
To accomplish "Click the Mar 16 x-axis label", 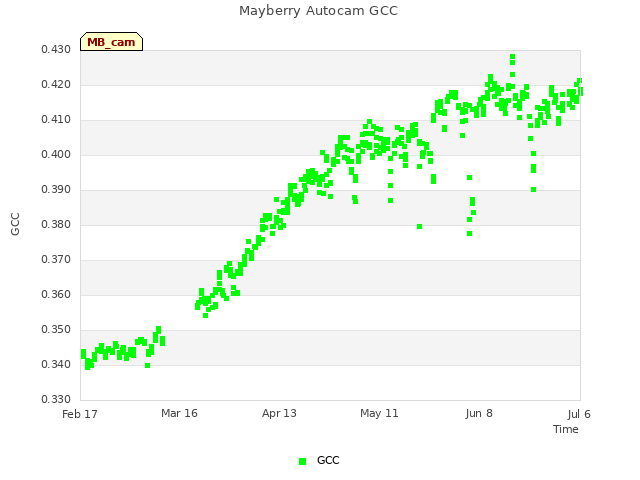I will pyautogui.click(x=179, y=413).
